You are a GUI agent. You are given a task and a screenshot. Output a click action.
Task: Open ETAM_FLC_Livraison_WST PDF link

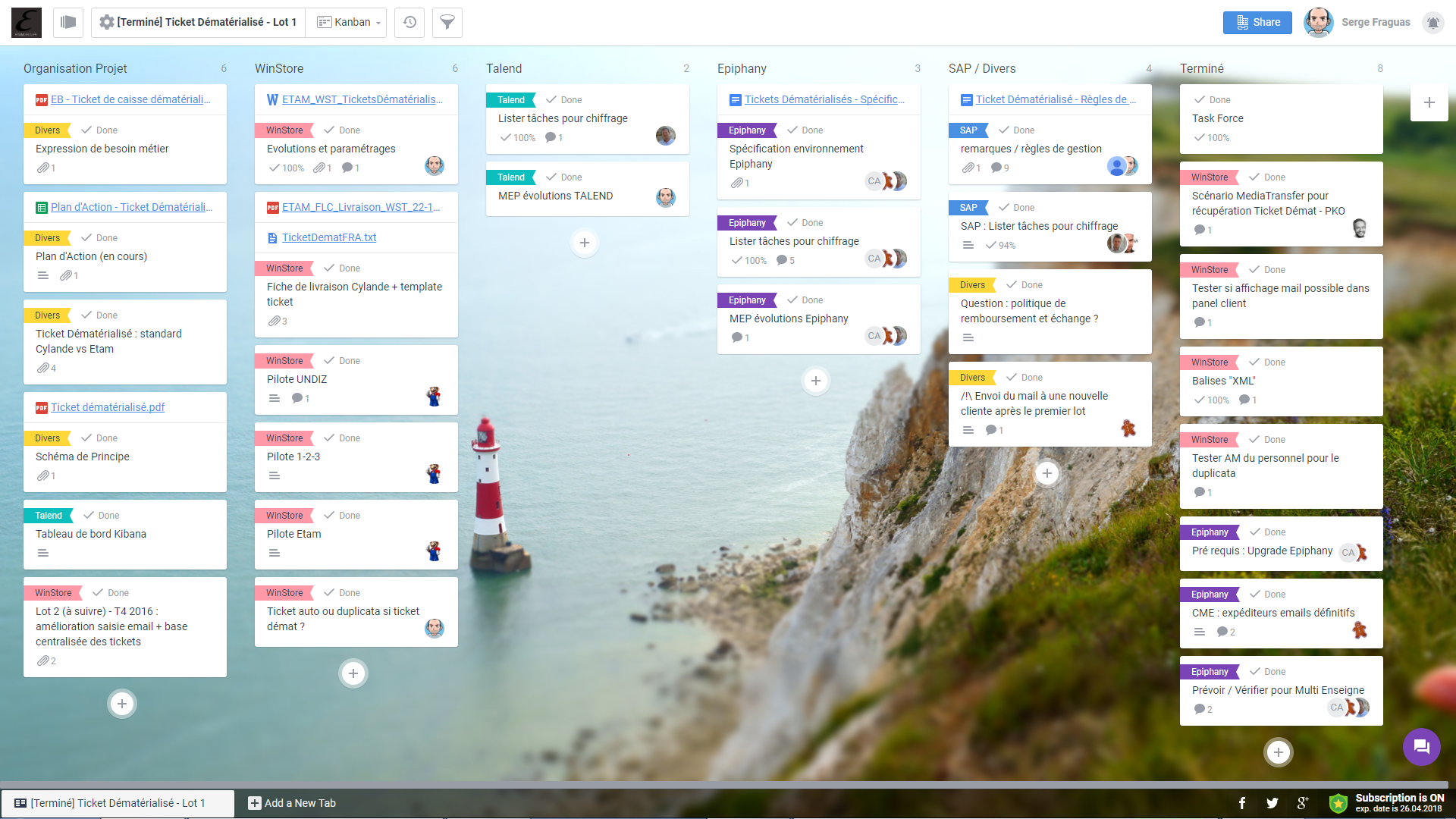click(361, 207)
